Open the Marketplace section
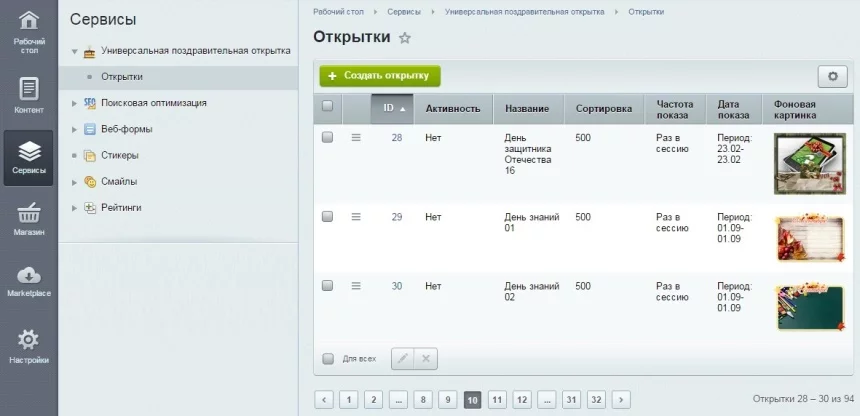The width and height of the screenshot is (860, 416). [29, 281]
